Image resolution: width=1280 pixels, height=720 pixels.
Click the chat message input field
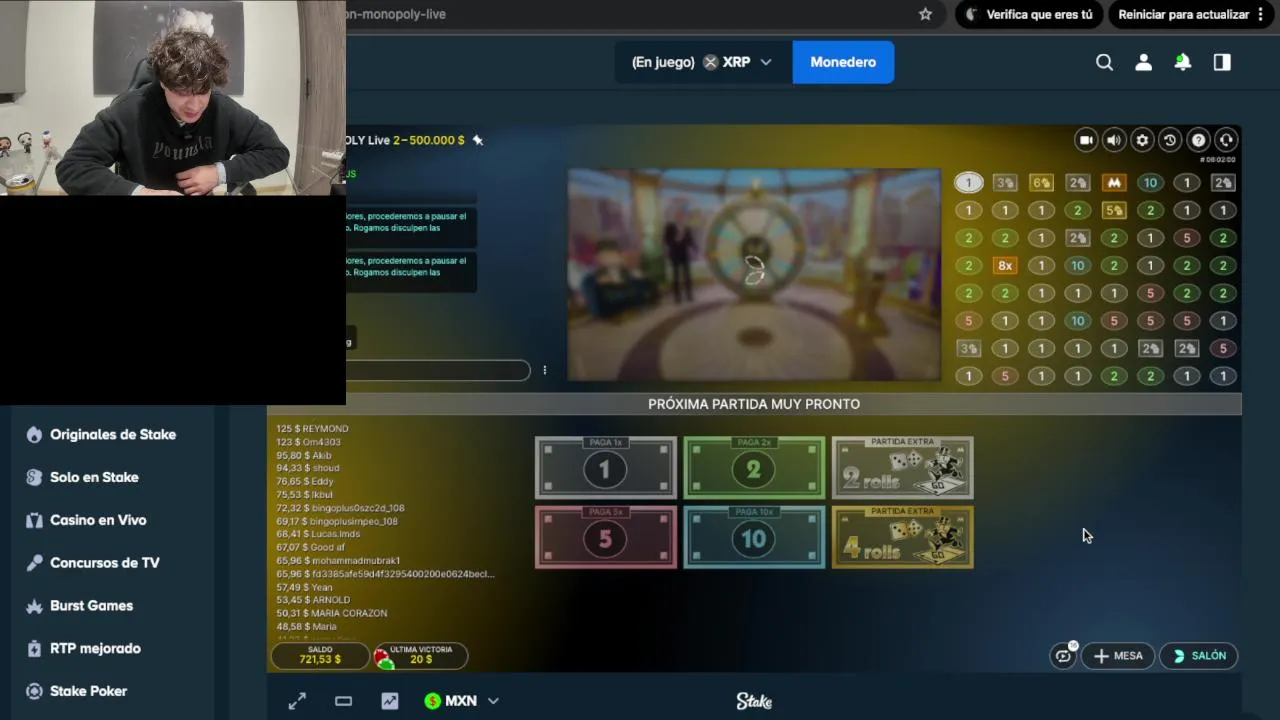click(438, 370)
